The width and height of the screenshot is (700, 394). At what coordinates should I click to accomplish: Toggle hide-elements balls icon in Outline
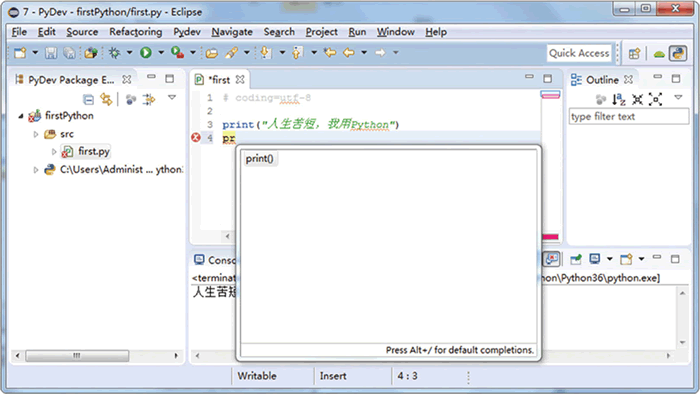pos(601,100)
